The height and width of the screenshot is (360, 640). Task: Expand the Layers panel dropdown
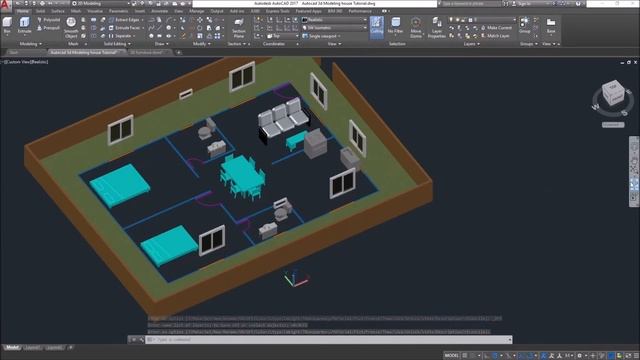click(x=471, y=44)
